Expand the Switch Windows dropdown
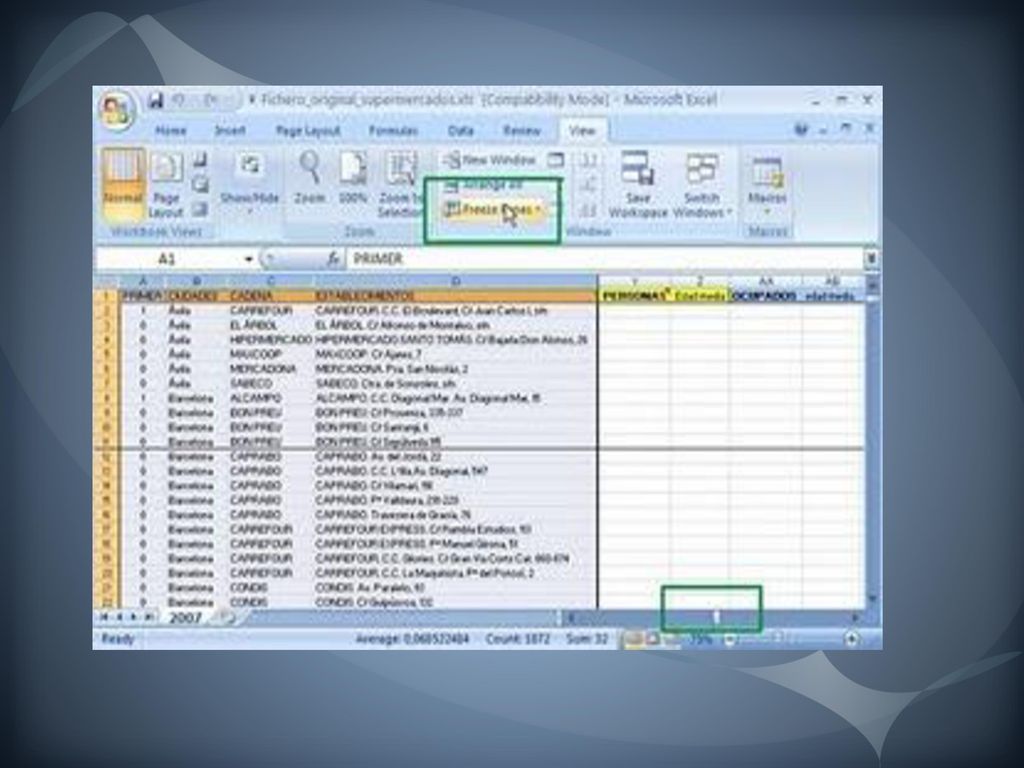Screen dimensions: 1024x768 click(703, 185)
